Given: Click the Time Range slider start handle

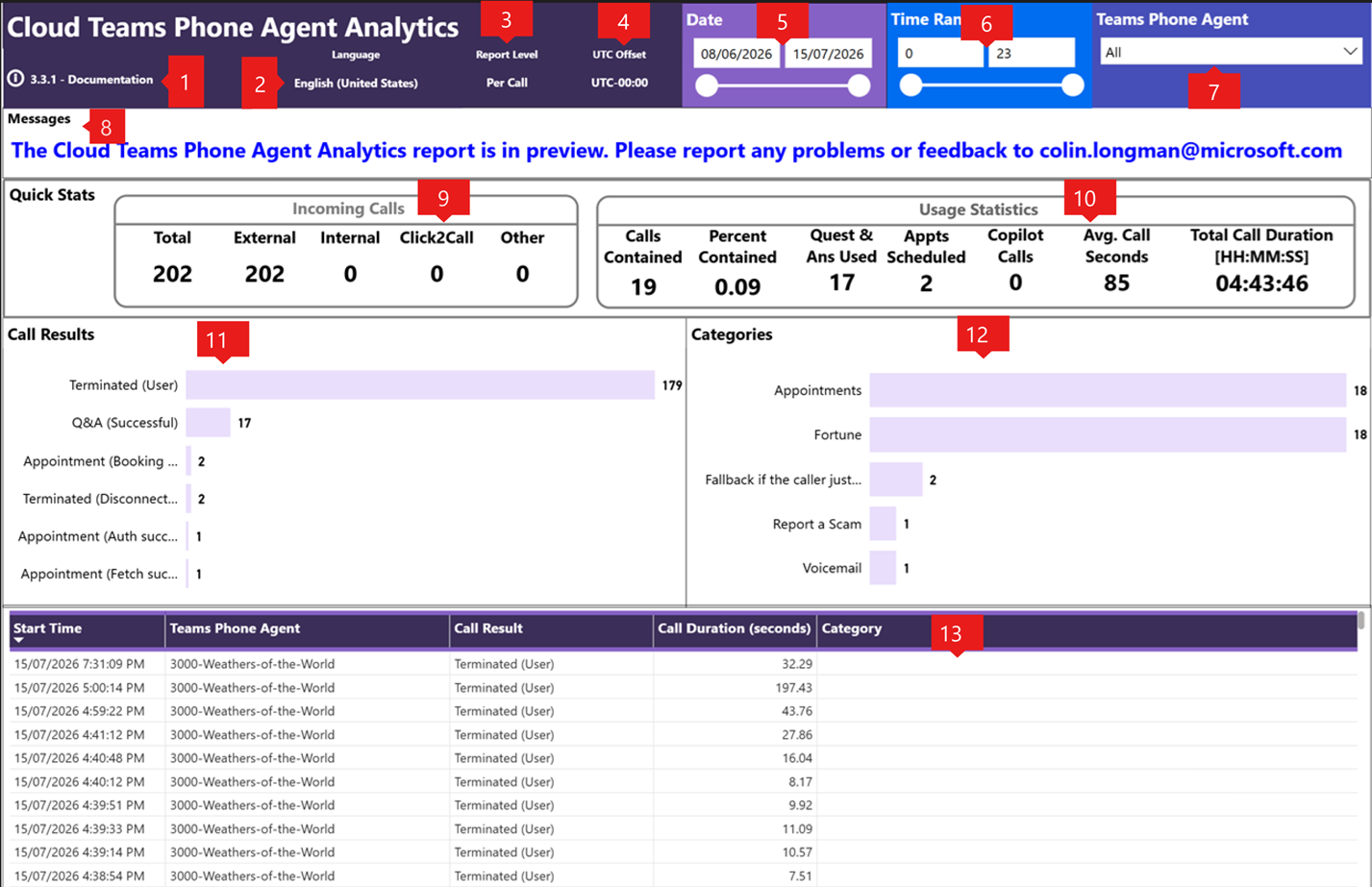Looking at the screenshot, I should point(911,86).
